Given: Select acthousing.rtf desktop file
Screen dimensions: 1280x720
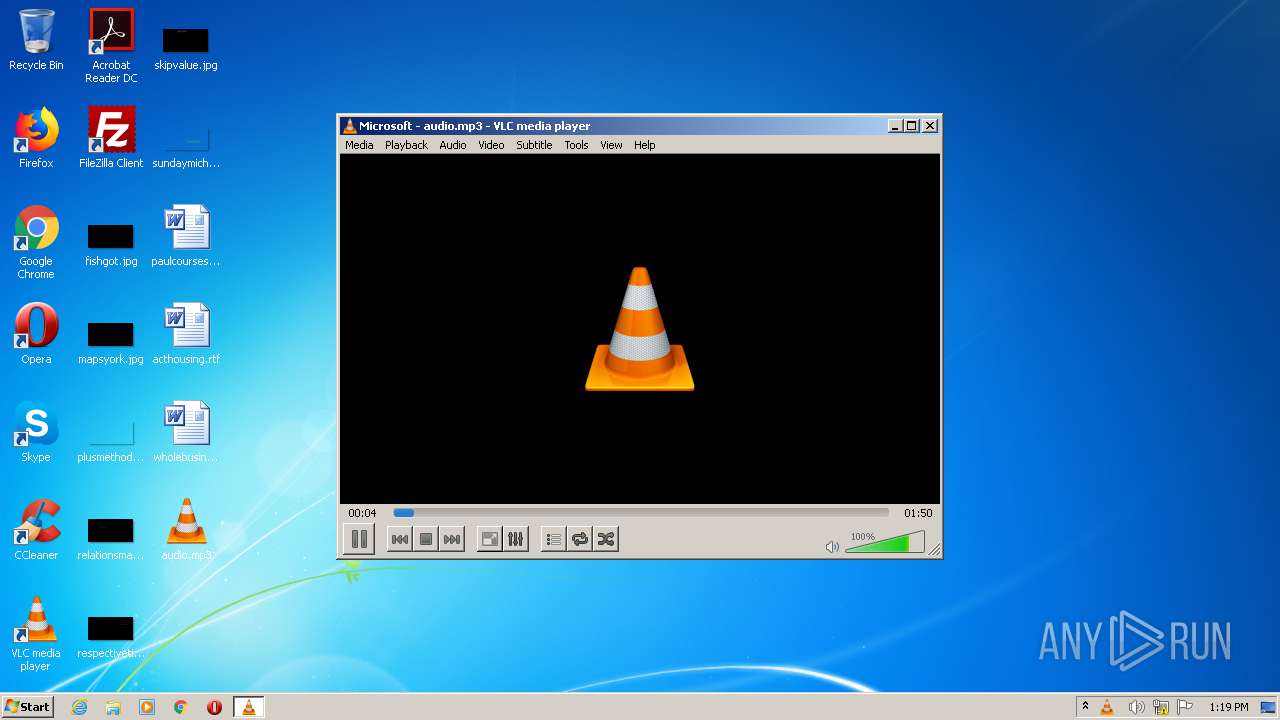Looking at the screenshot, I should point(186,334).
